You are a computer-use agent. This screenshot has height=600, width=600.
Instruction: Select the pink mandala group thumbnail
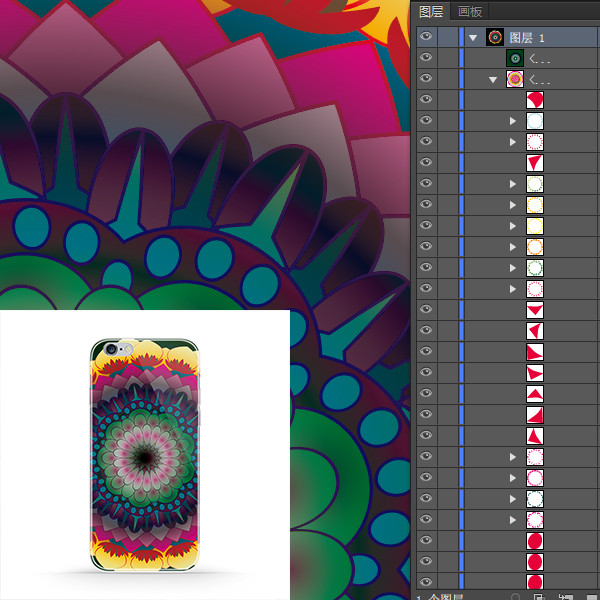tap(515, 79)
